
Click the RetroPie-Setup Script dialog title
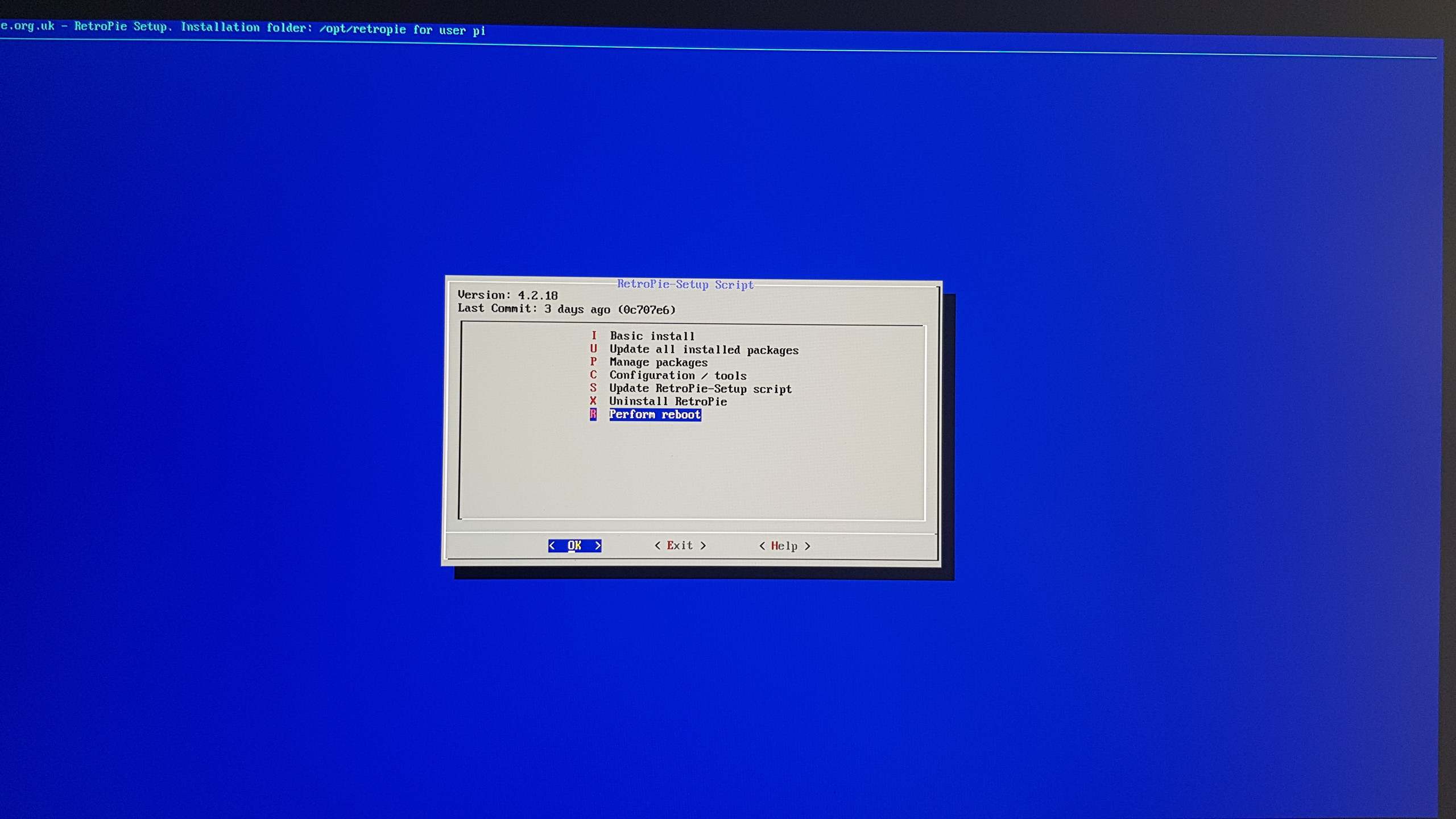click(x=685, y=284)
